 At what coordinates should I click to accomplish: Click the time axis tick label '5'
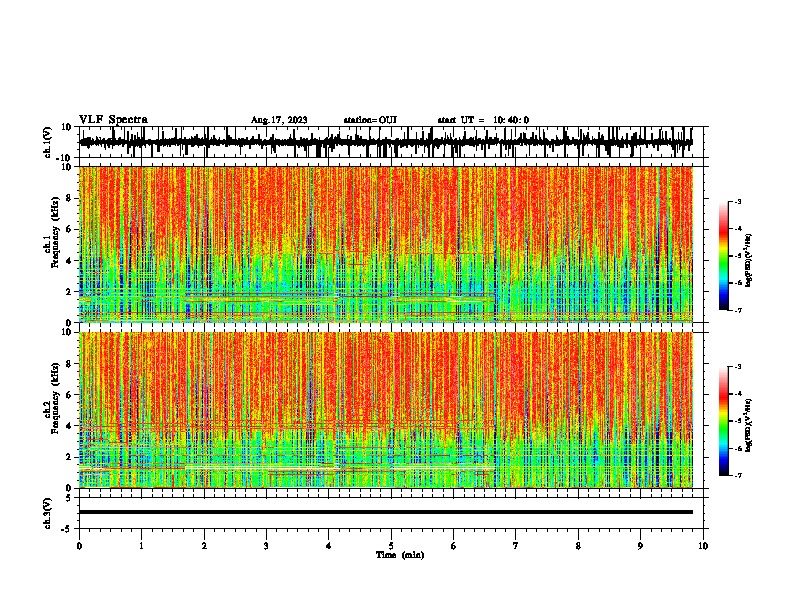tap(391, 546)
